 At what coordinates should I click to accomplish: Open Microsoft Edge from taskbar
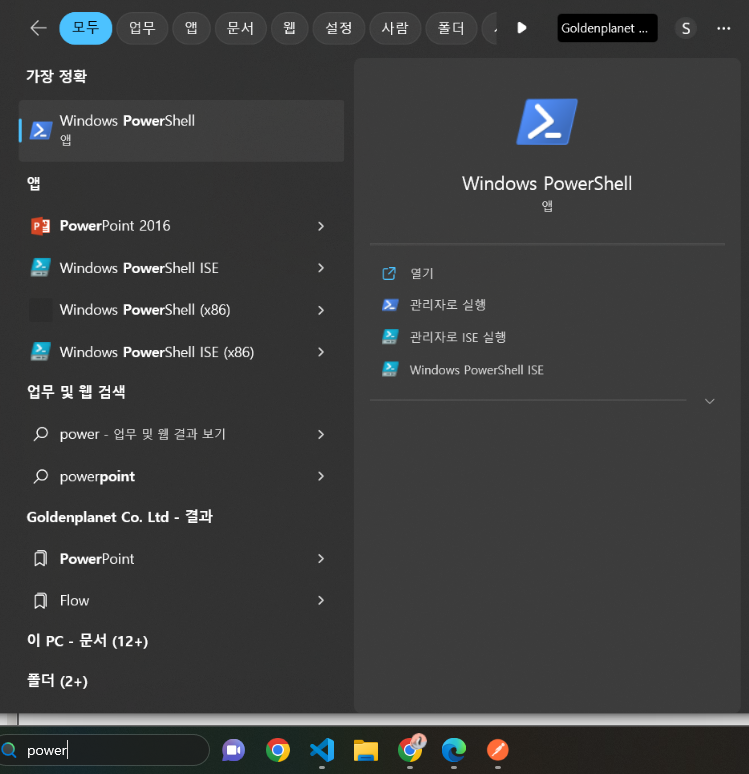[454, 750]
